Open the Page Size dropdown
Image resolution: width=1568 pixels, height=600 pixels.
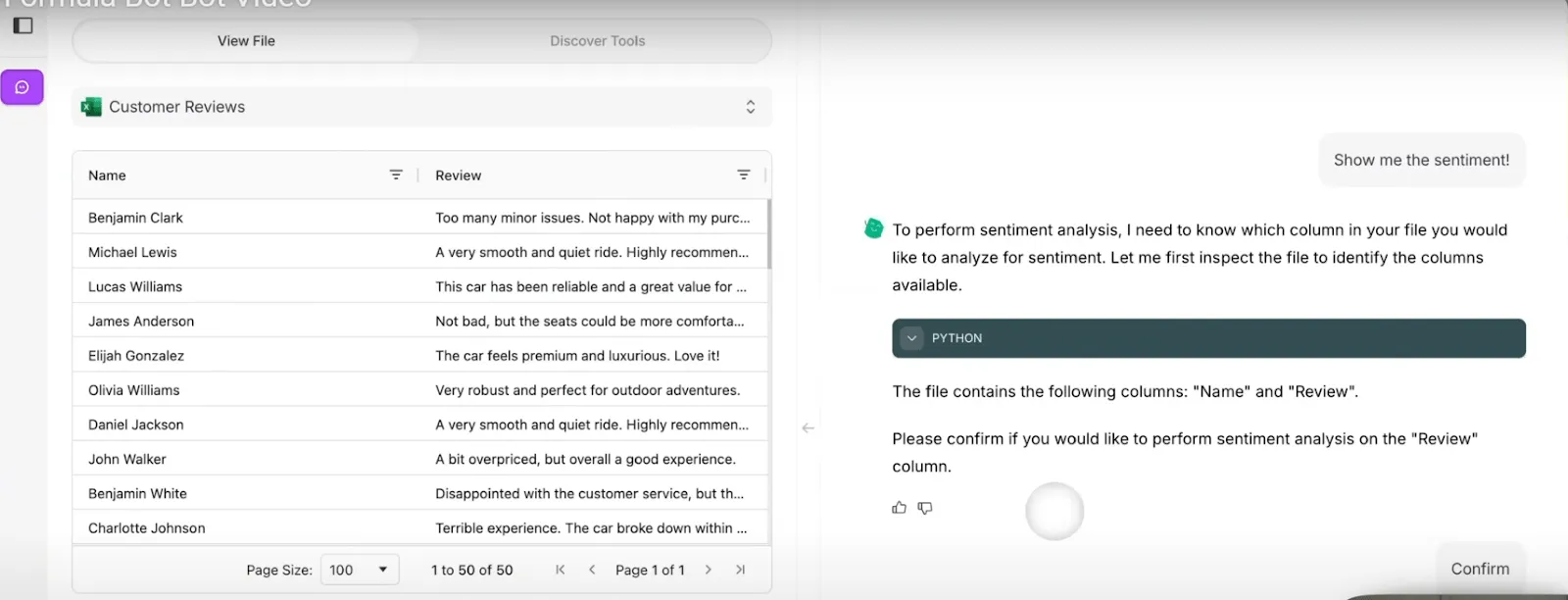tap(360, 570)
